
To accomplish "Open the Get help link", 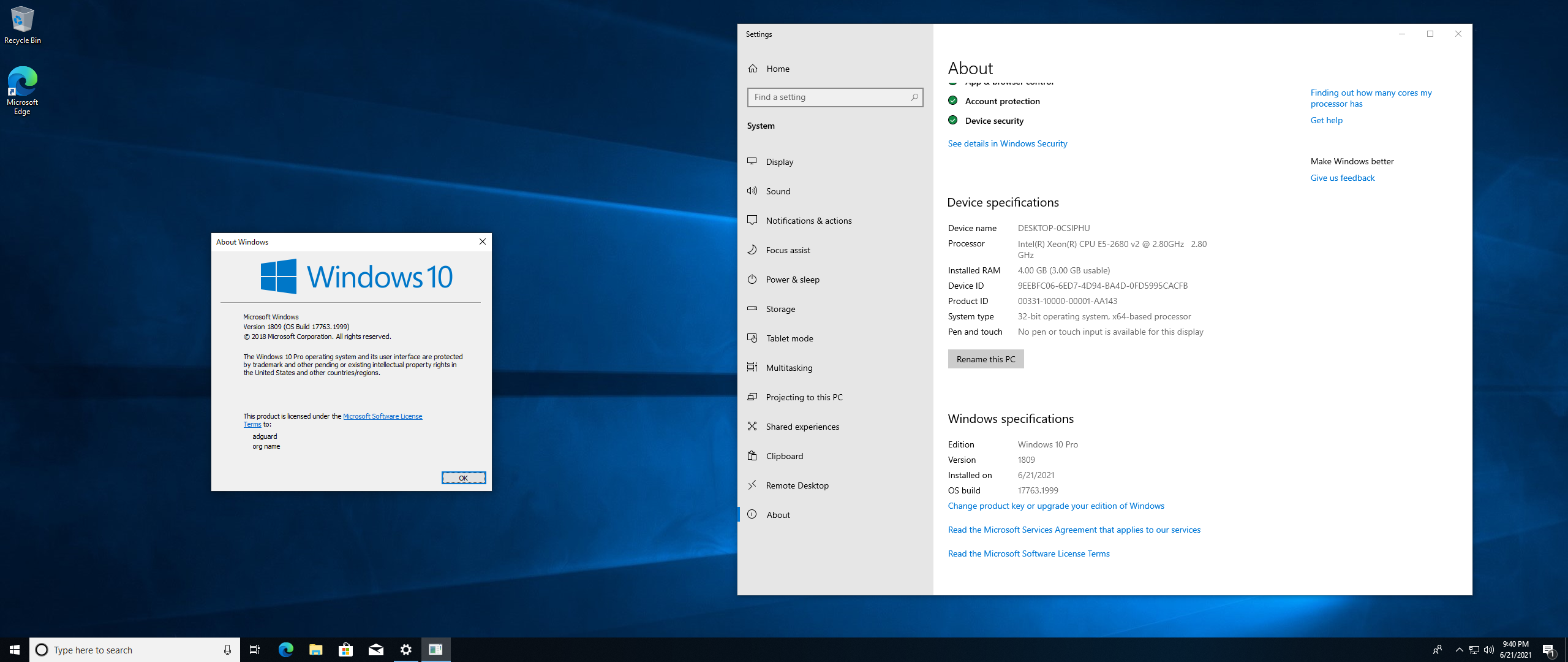I will (1326, 120).
